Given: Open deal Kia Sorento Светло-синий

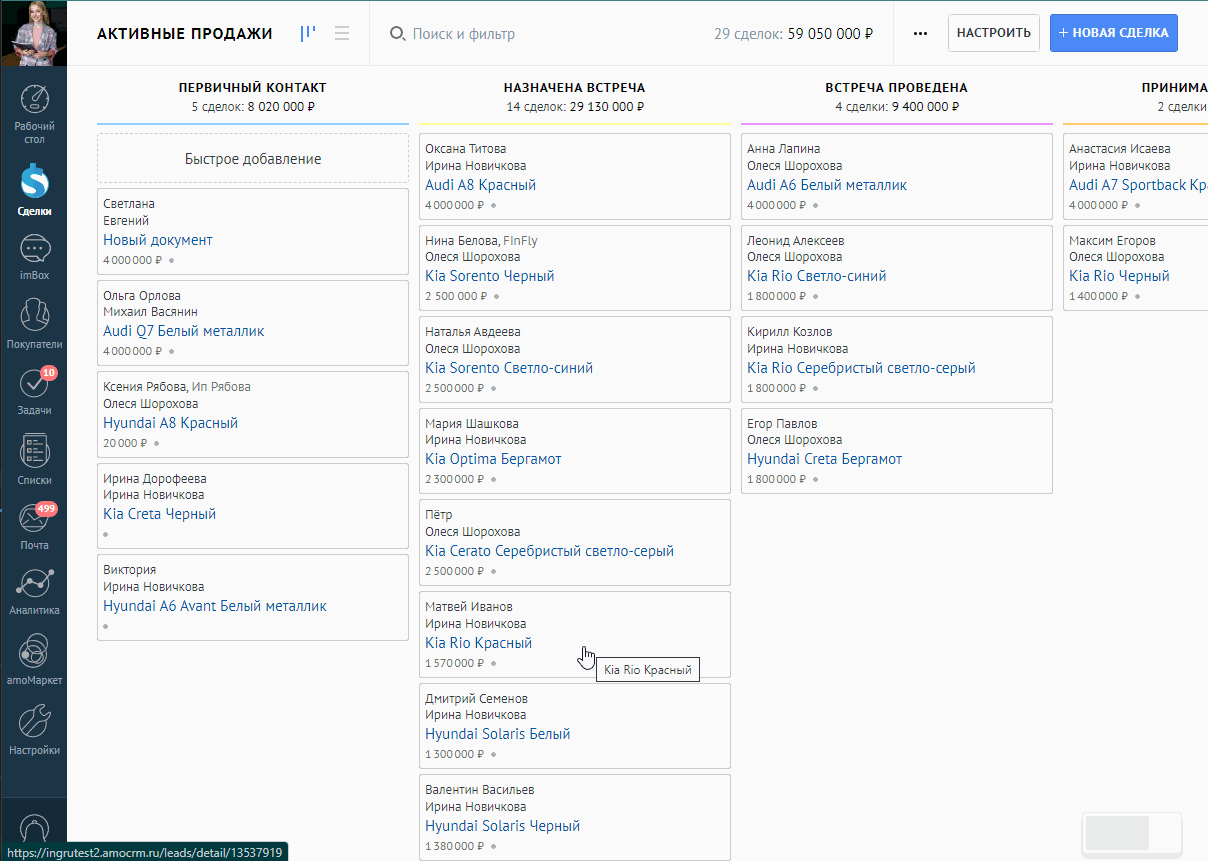Looking at the screenshot, I should click(x=509, y=368).
